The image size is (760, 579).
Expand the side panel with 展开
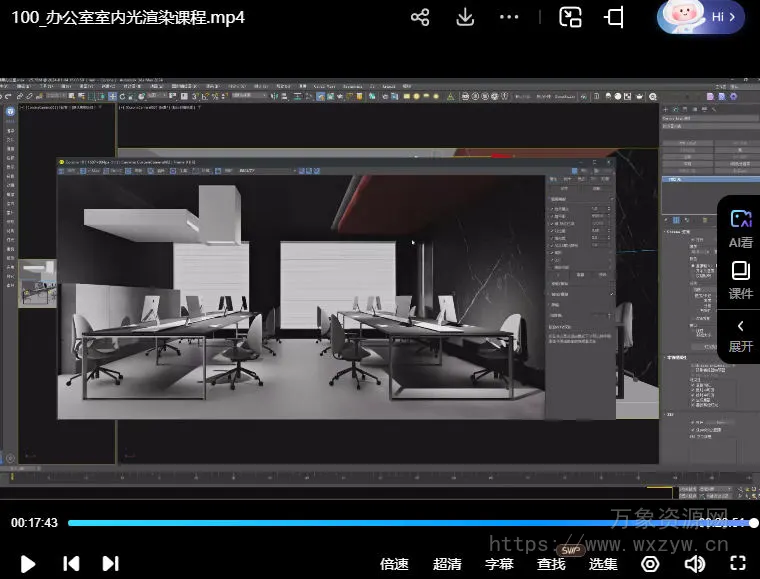tap(740, 334)
